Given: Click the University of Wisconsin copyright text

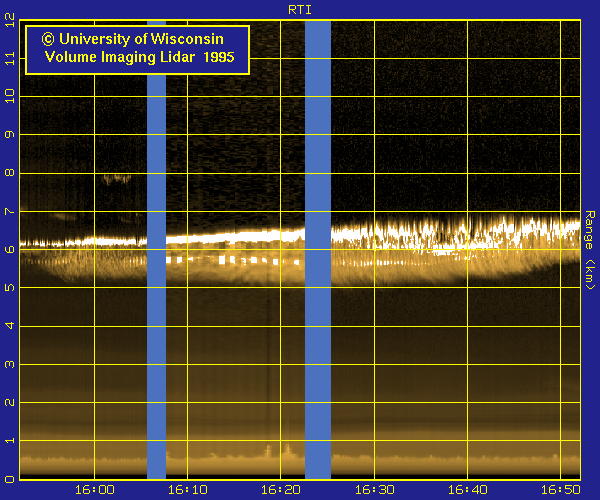Looking at the screenshot, I should (133, 39).
